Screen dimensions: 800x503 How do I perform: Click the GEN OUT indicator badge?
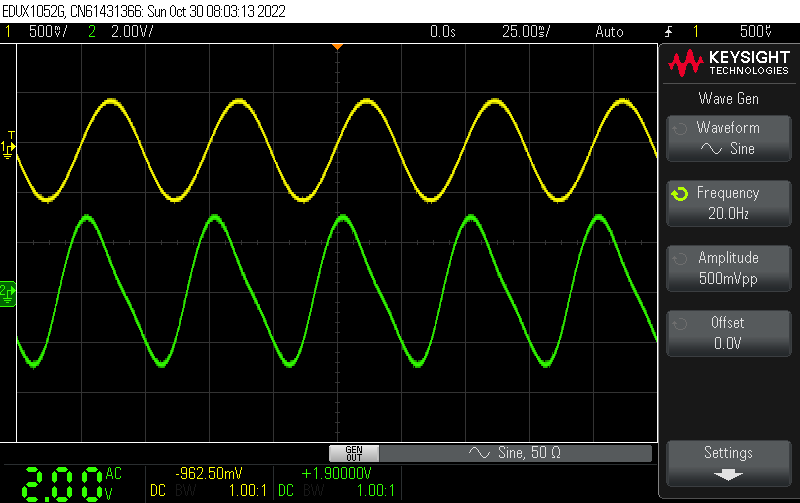point(354,453)
